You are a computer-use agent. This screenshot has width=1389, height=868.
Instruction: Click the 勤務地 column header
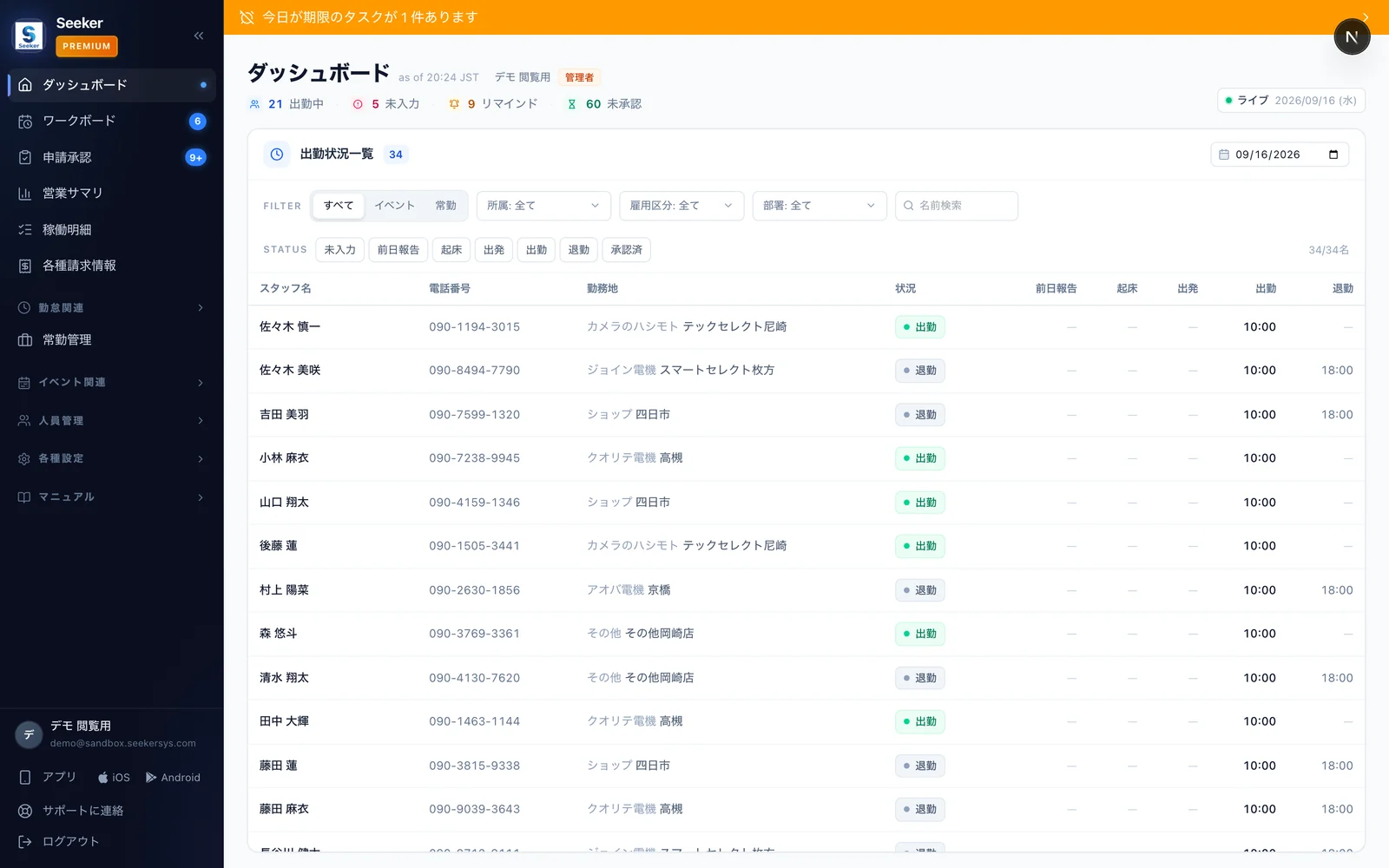point(602,289)
